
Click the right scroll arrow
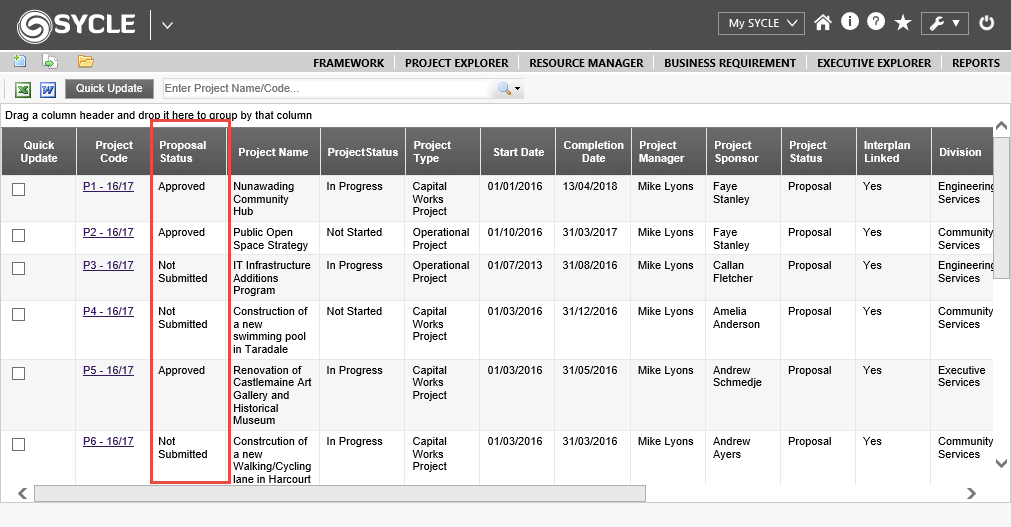coord(971,493)
